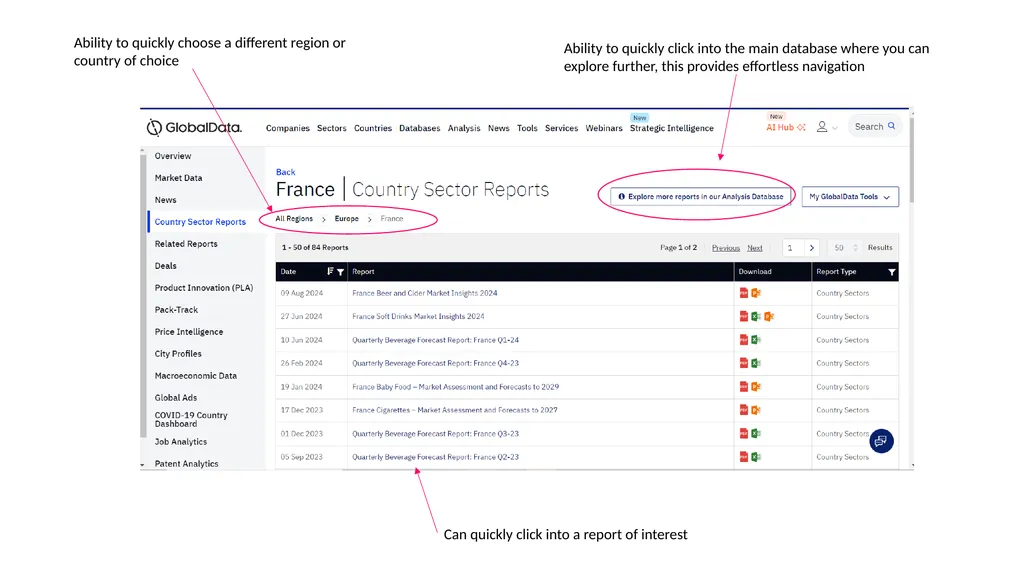Sort by Date column icon
Screen dimensions: 1024x575
tap(330, 271)
